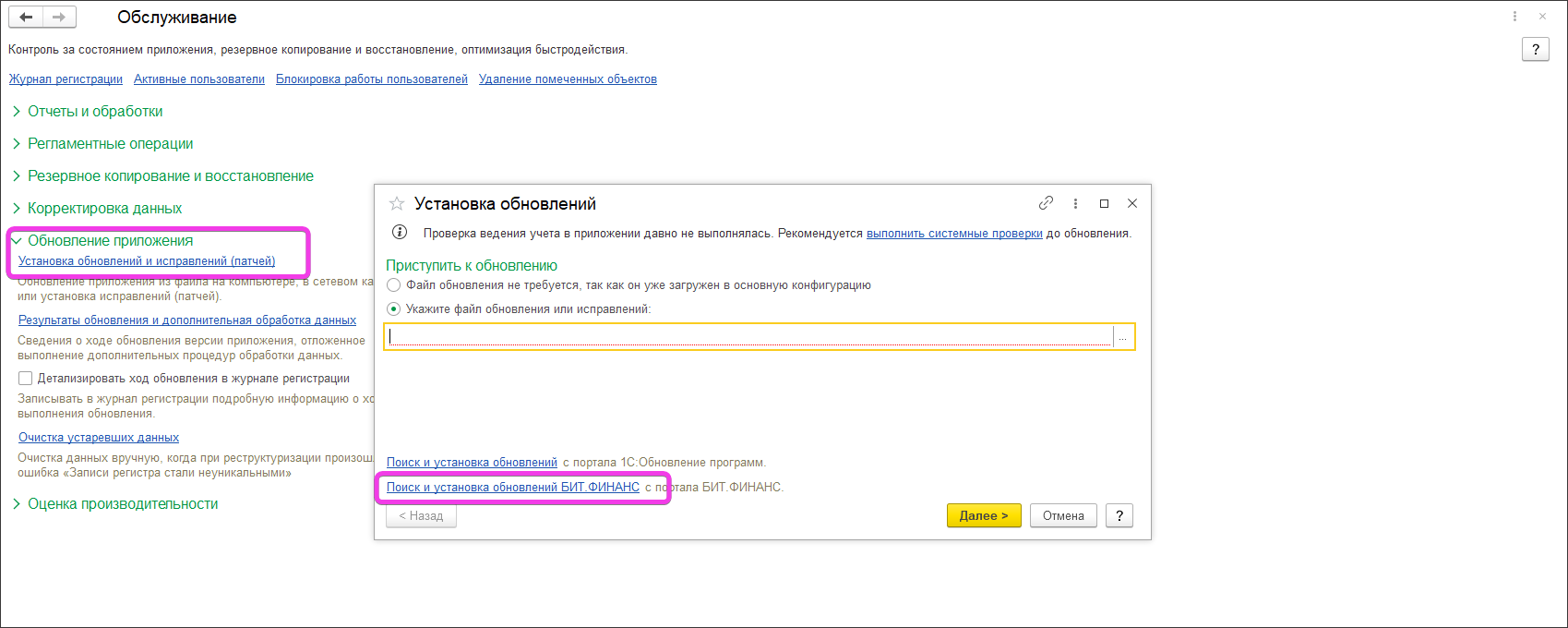Viewport: 1568px width, 628px height.
Task: Open main window three-dot menu
Action: point(1514,17)
